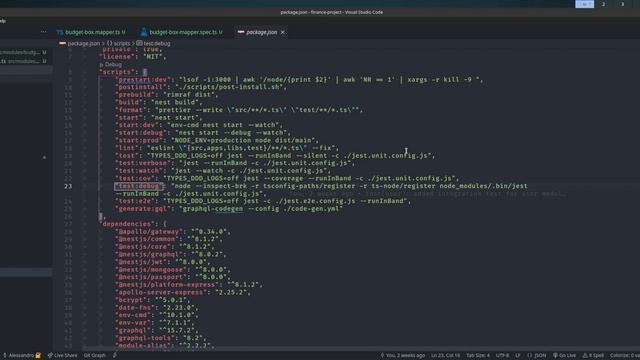640x360 pixels.
Task: Close the package.json tab
Action: point(282,32)
